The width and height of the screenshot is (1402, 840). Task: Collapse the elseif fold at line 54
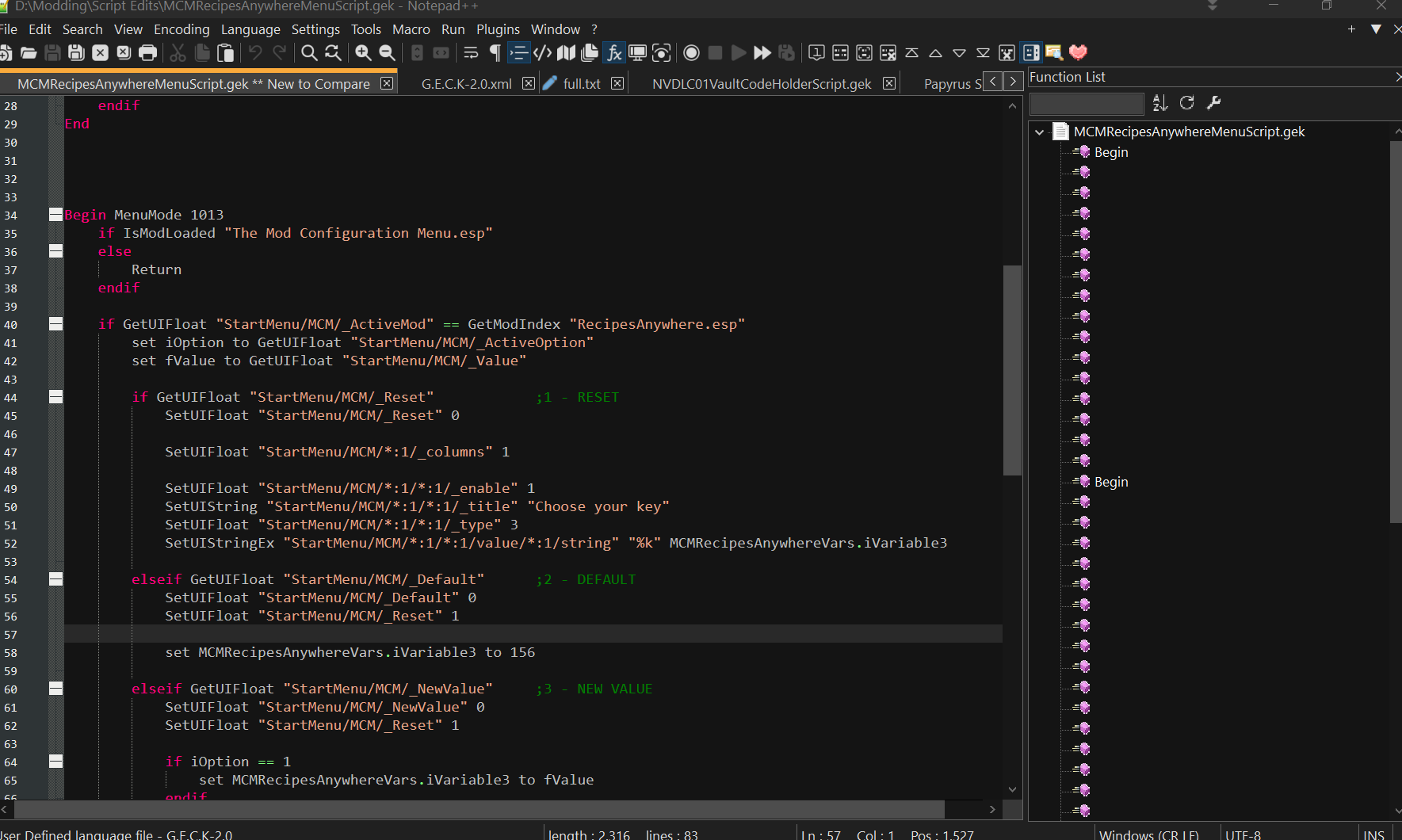pos(55,579)
